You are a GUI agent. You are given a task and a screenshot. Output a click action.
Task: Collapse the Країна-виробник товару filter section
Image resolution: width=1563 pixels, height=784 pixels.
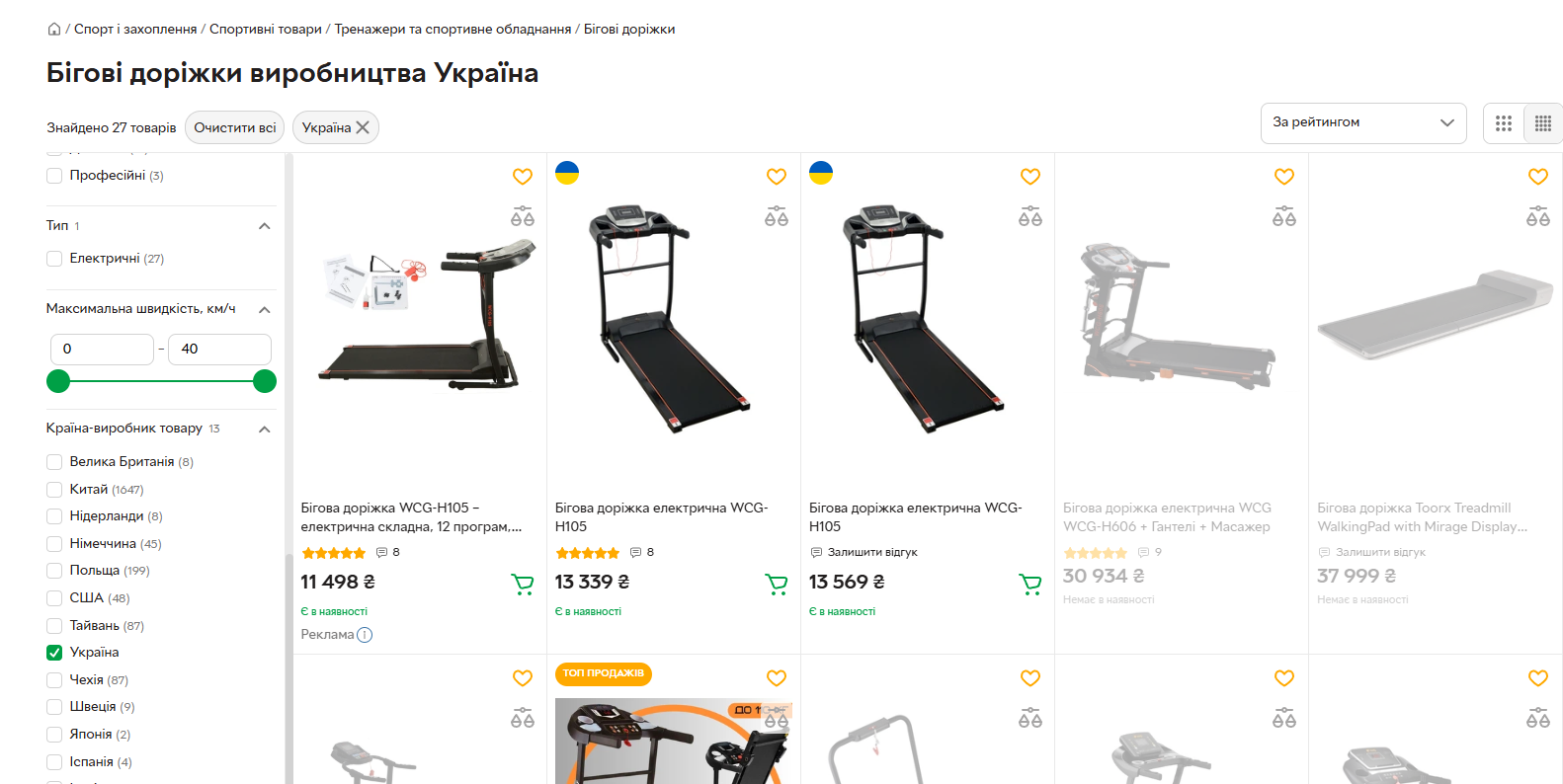[265, 430]
